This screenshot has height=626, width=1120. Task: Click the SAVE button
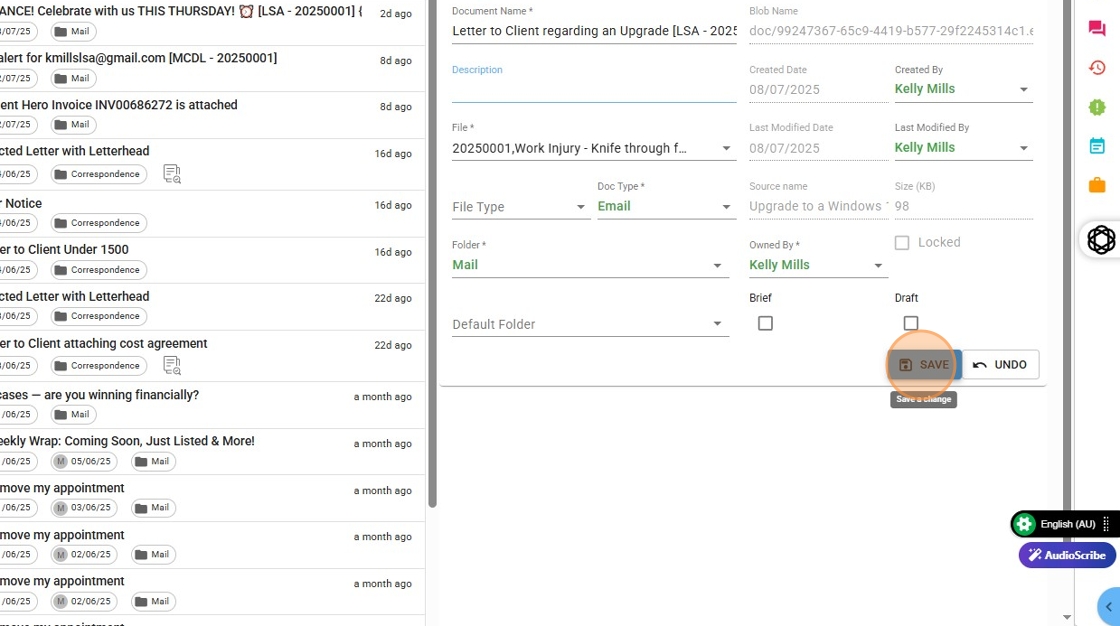[x=923, y=365]
